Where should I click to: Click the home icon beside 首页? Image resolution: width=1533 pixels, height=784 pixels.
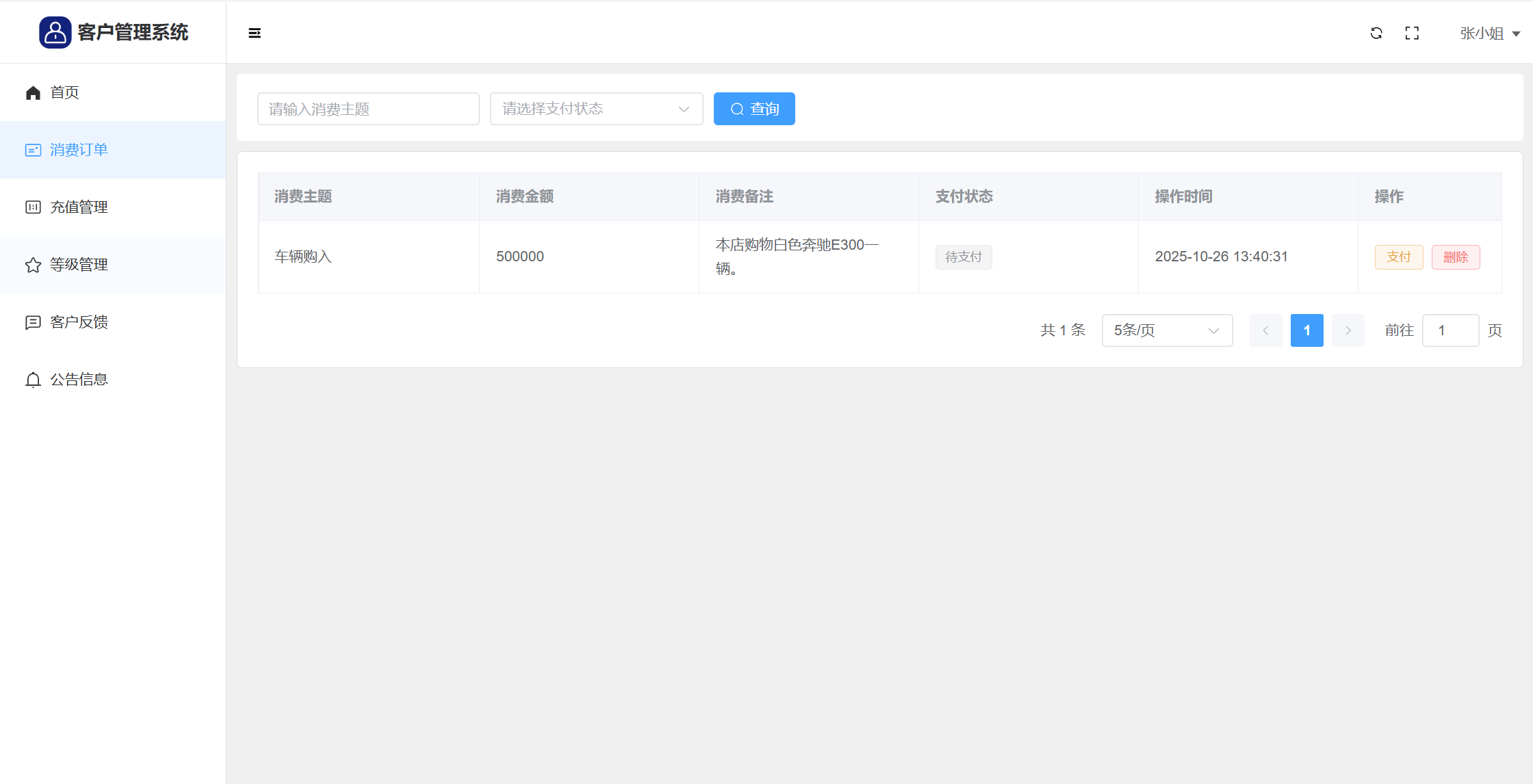coord(33,92)
